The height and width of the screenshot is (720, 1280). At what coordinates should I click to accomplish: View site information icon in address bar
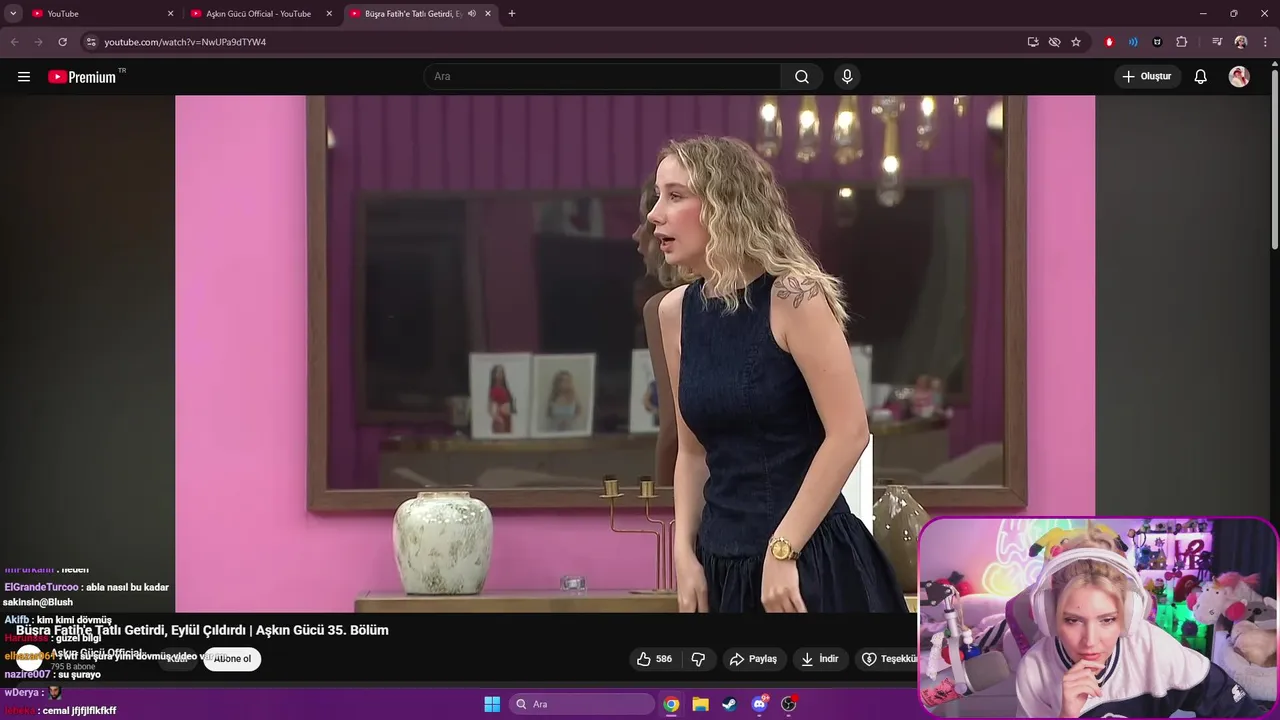(x=91, y=42)
